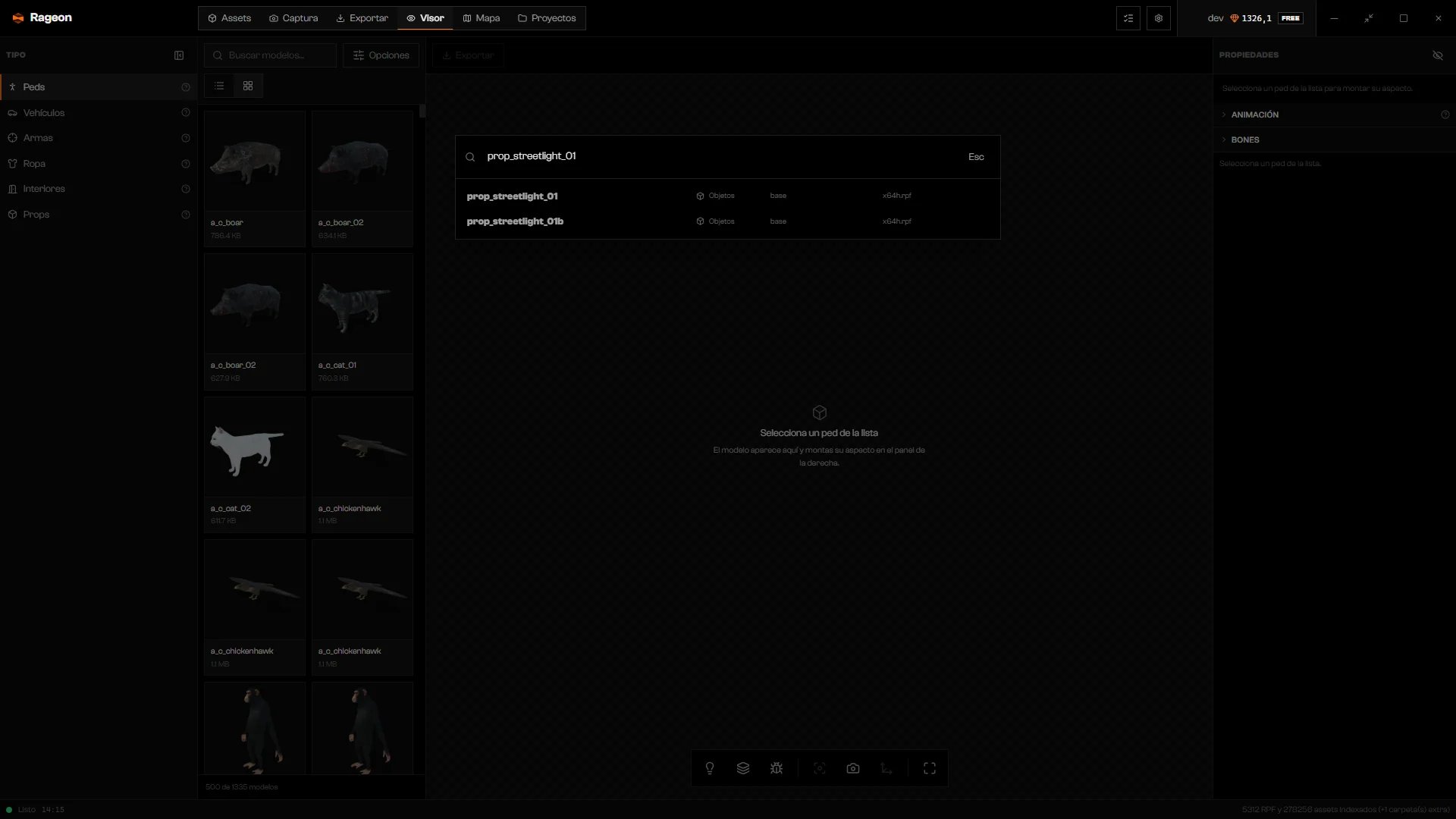The image size is (1456, 819).
Task: Select Props type in sidebar
Action: point(99,215)
